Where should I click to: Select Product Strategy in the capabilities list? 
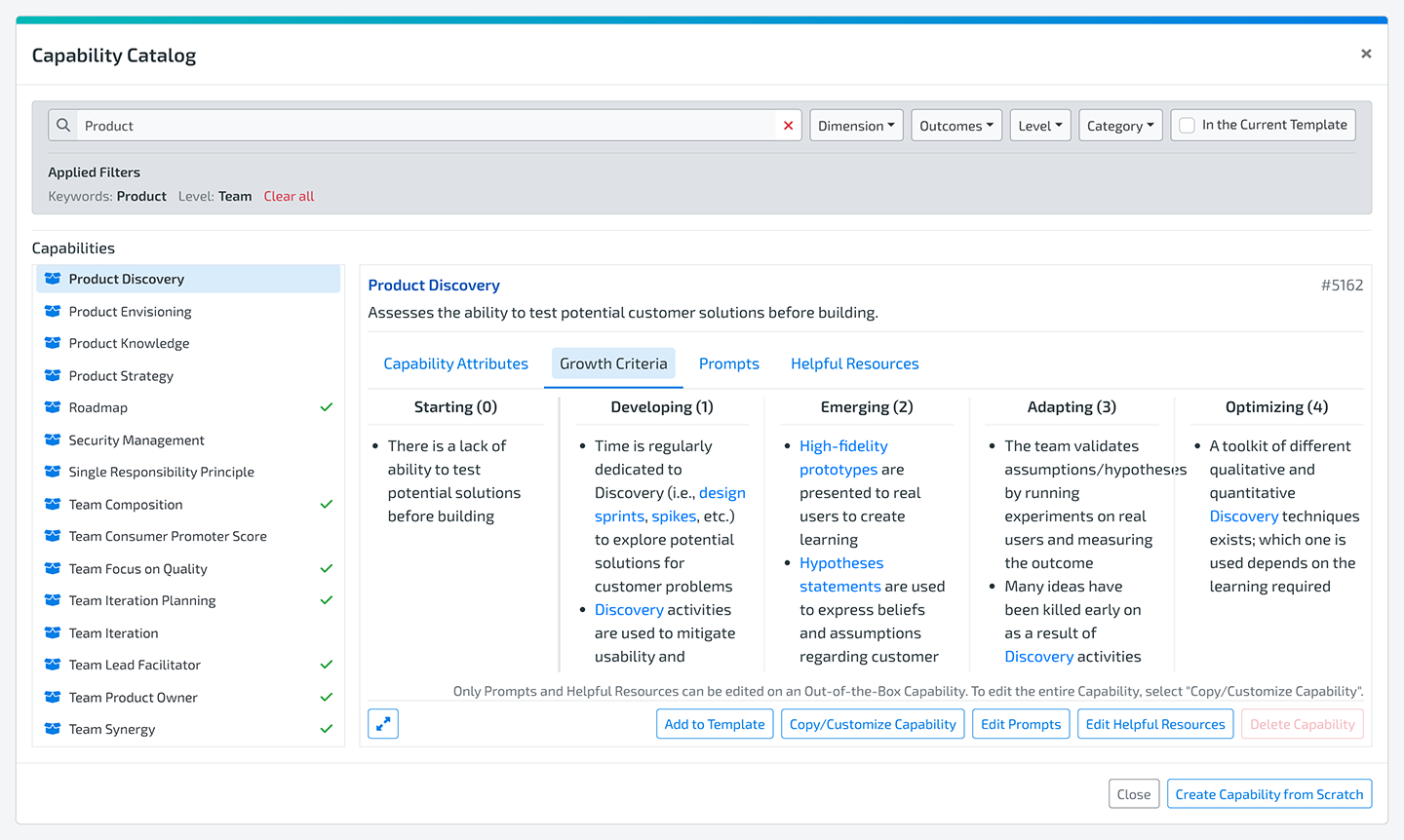point(121,376)
